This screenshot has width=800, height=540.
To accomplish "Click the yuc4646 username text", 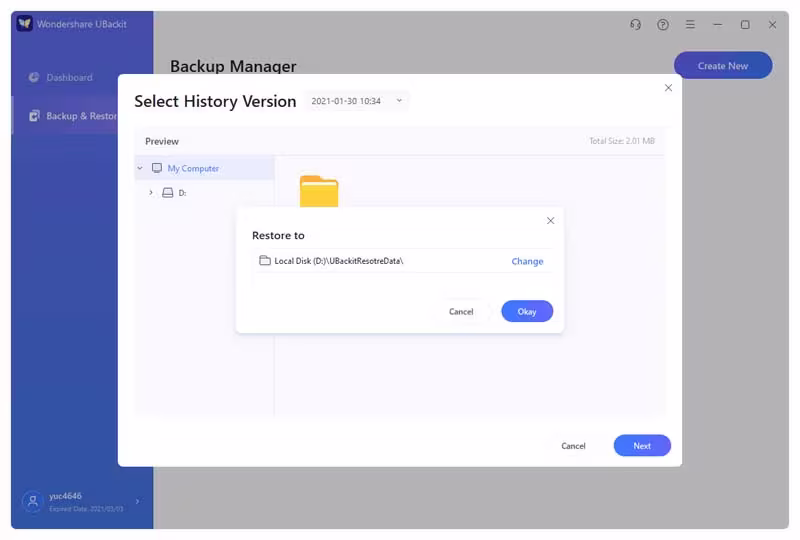I will [65, 496].
